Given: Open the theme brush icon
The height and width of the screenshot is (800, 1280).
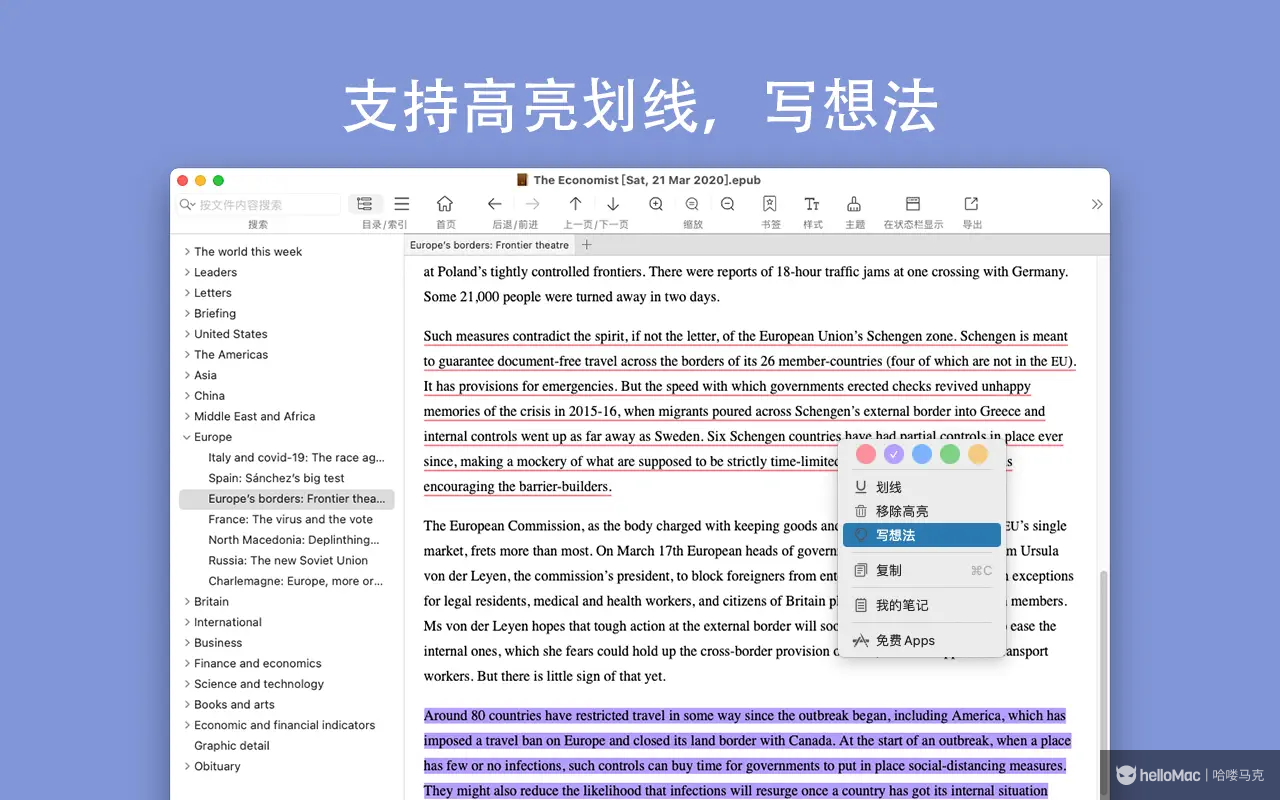Looking at the screenshot, I should pos(854,204).
